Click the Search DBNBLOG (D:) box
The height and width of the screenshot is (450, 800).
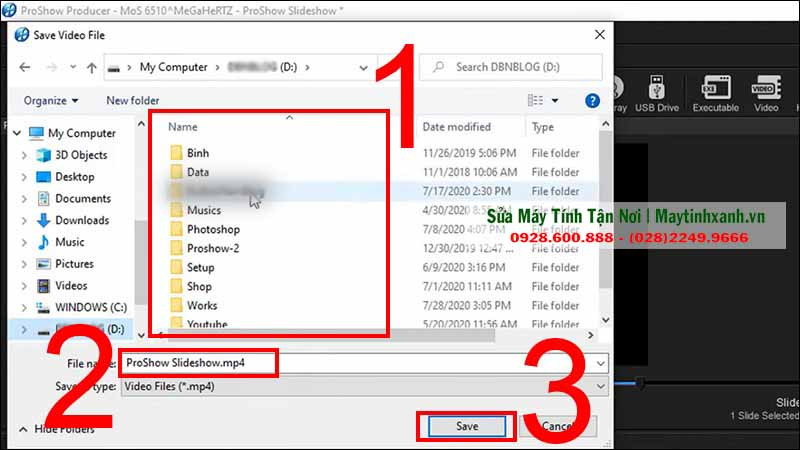511,67
